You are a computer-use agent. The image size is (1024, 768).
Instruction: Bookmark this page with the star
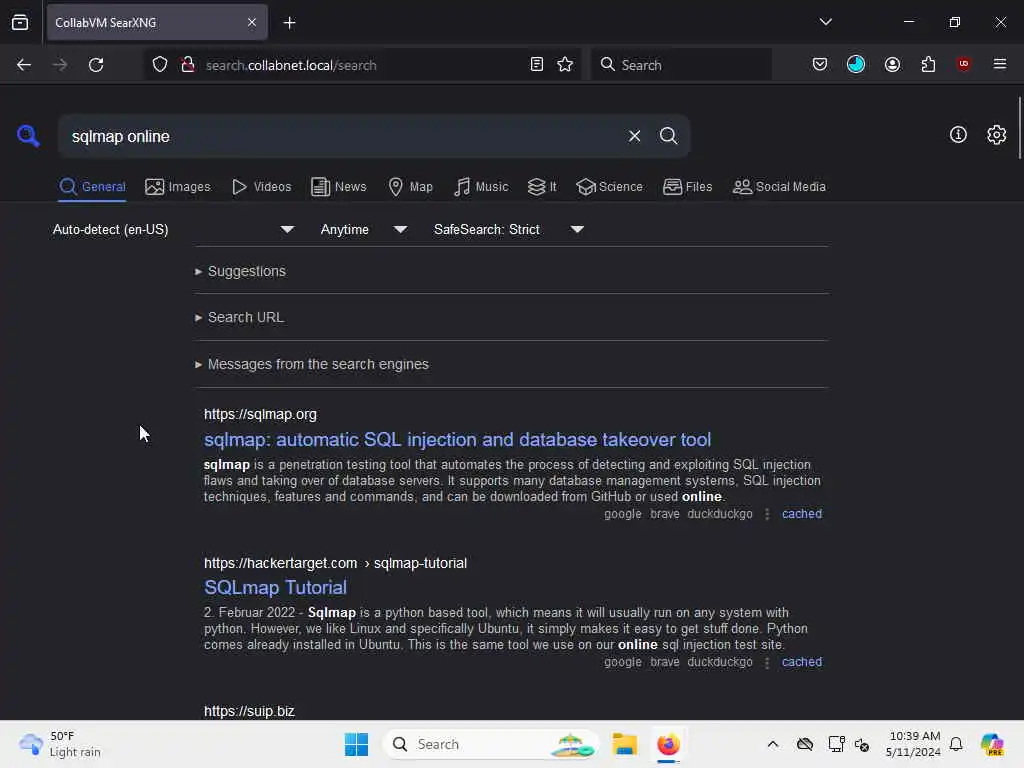tap(565, 65)
